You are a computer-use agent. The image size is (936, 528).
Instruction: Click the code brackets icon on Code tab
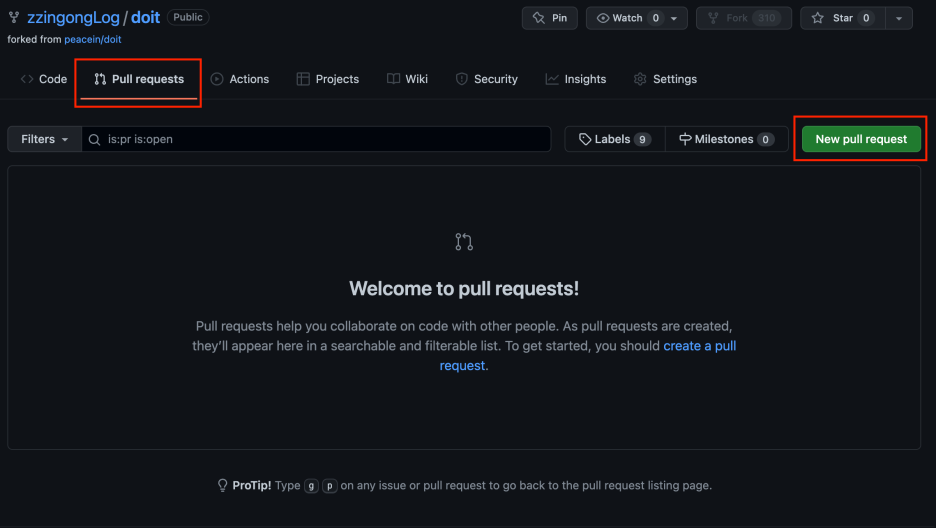tap(27, 79)
